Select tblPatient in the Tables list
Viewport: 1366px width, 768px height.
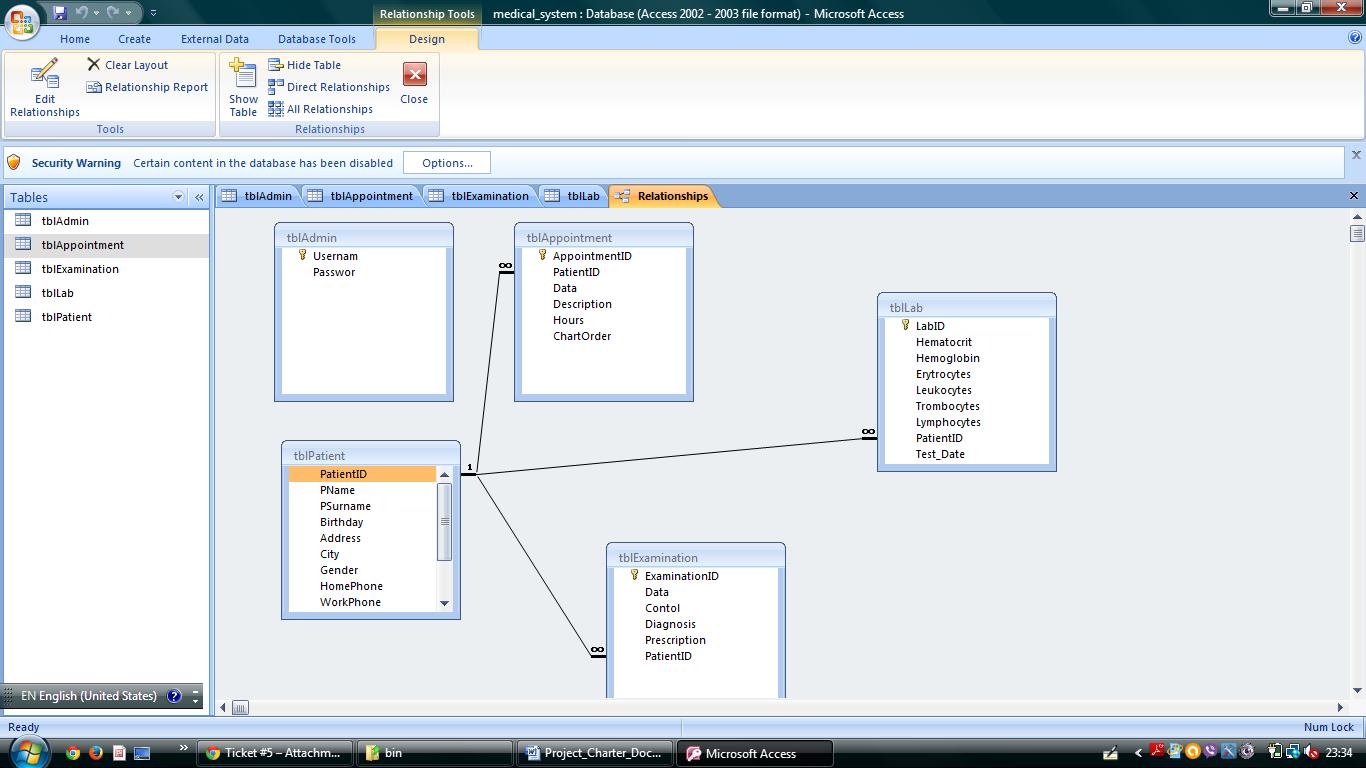pyautogui.click(x=66, y=317)
